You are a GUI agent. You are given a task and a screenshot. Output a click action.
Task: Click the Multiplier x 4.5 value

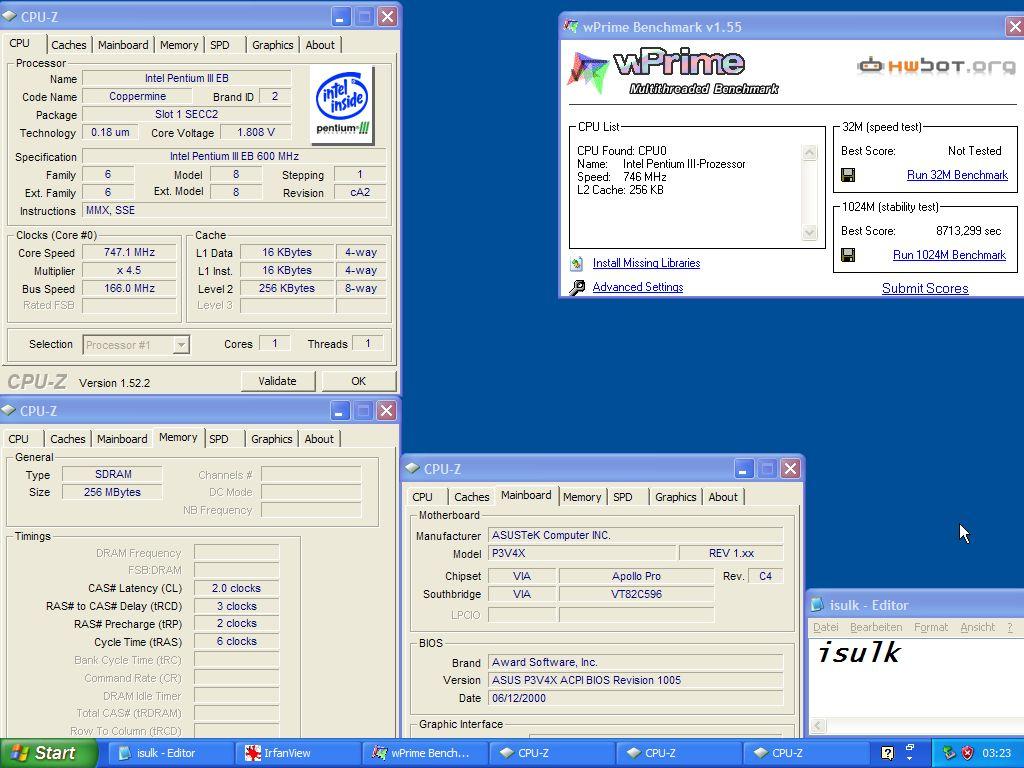[129, 270]
